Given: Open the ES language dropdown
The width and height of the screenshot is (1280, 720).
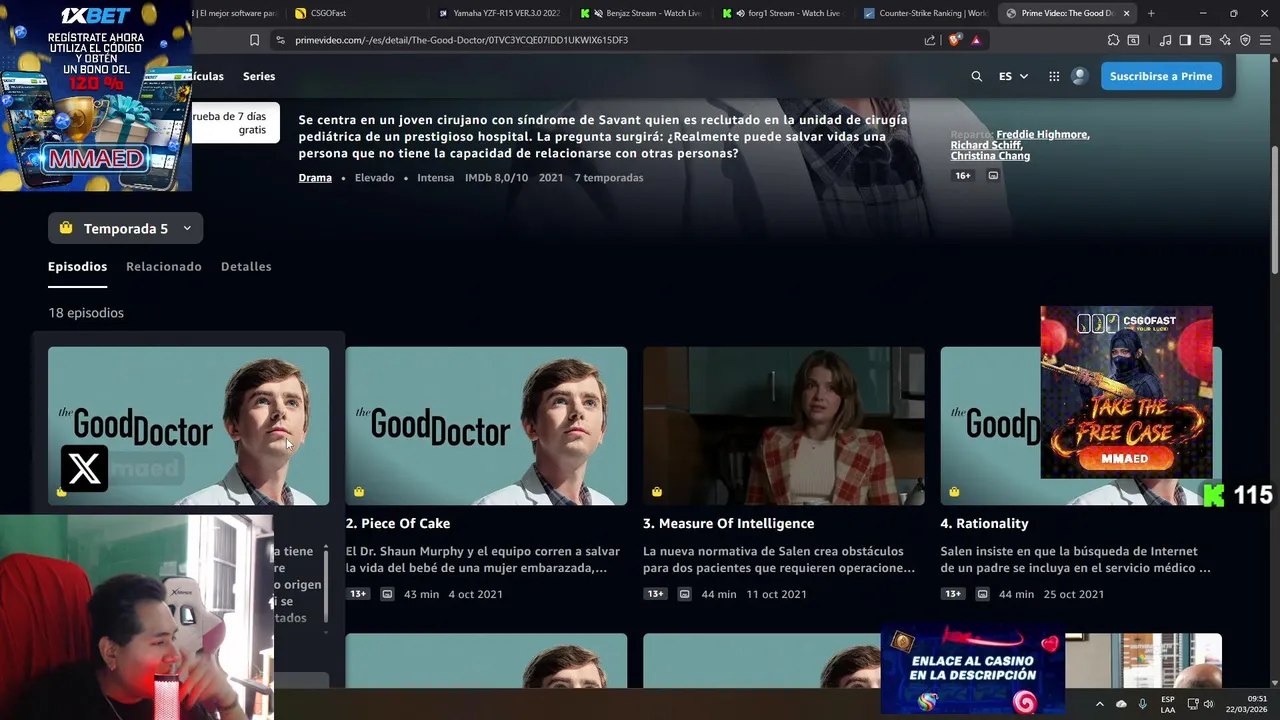Looking at the screenshot, I should coord(1013,76).
